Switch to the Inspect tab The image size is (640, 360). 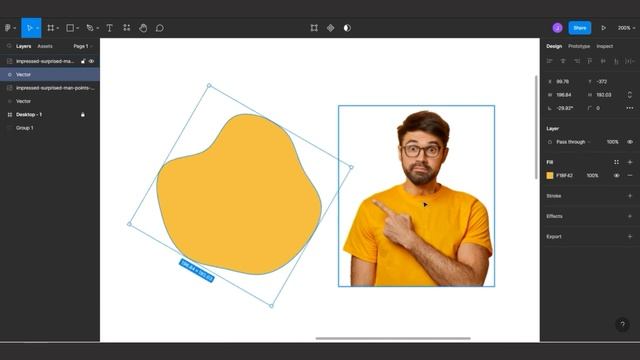tap(604, 46)
